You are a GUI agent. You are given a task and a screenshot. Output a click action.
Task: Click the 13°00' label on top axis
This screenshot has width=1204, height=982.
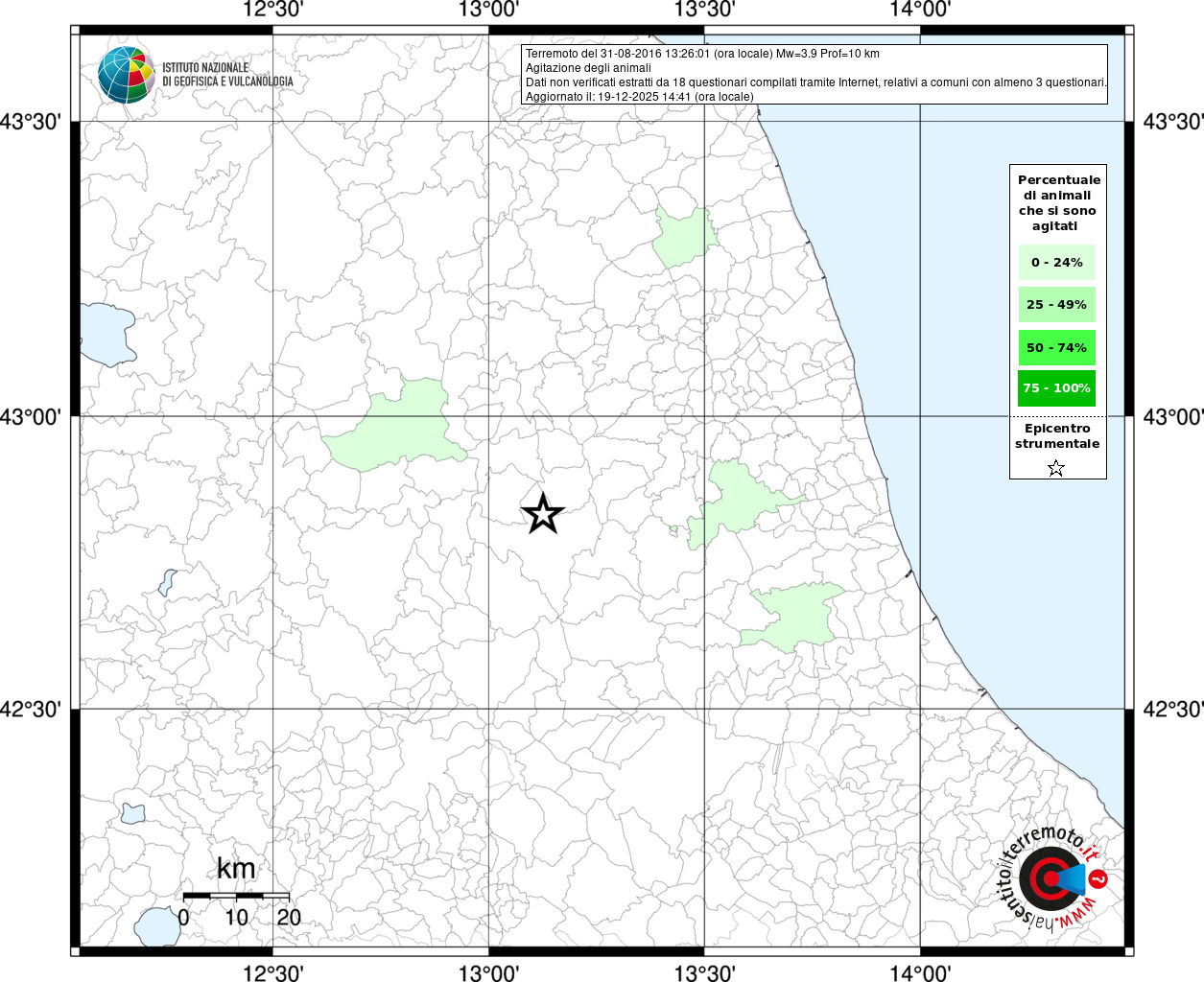[x=489, y=10]
